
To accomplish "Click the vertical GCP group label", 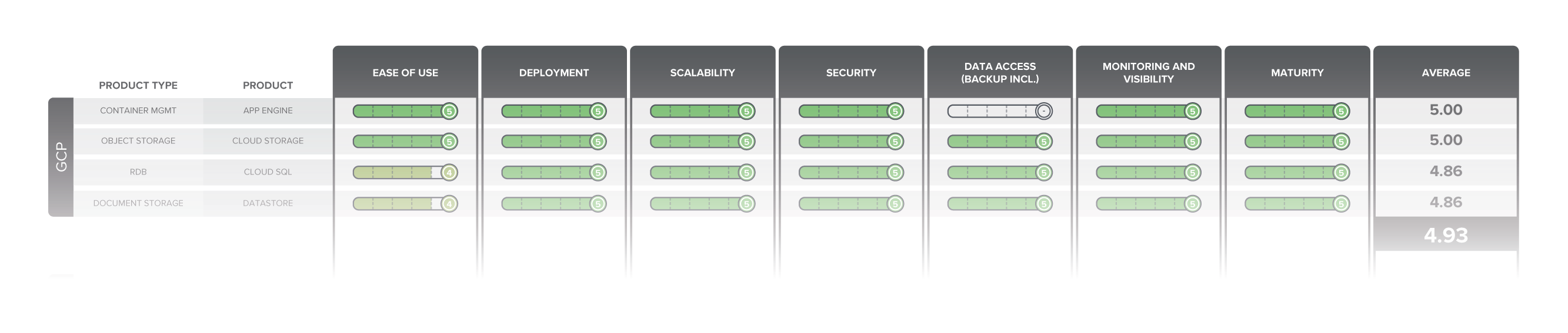I will (61, 157).
